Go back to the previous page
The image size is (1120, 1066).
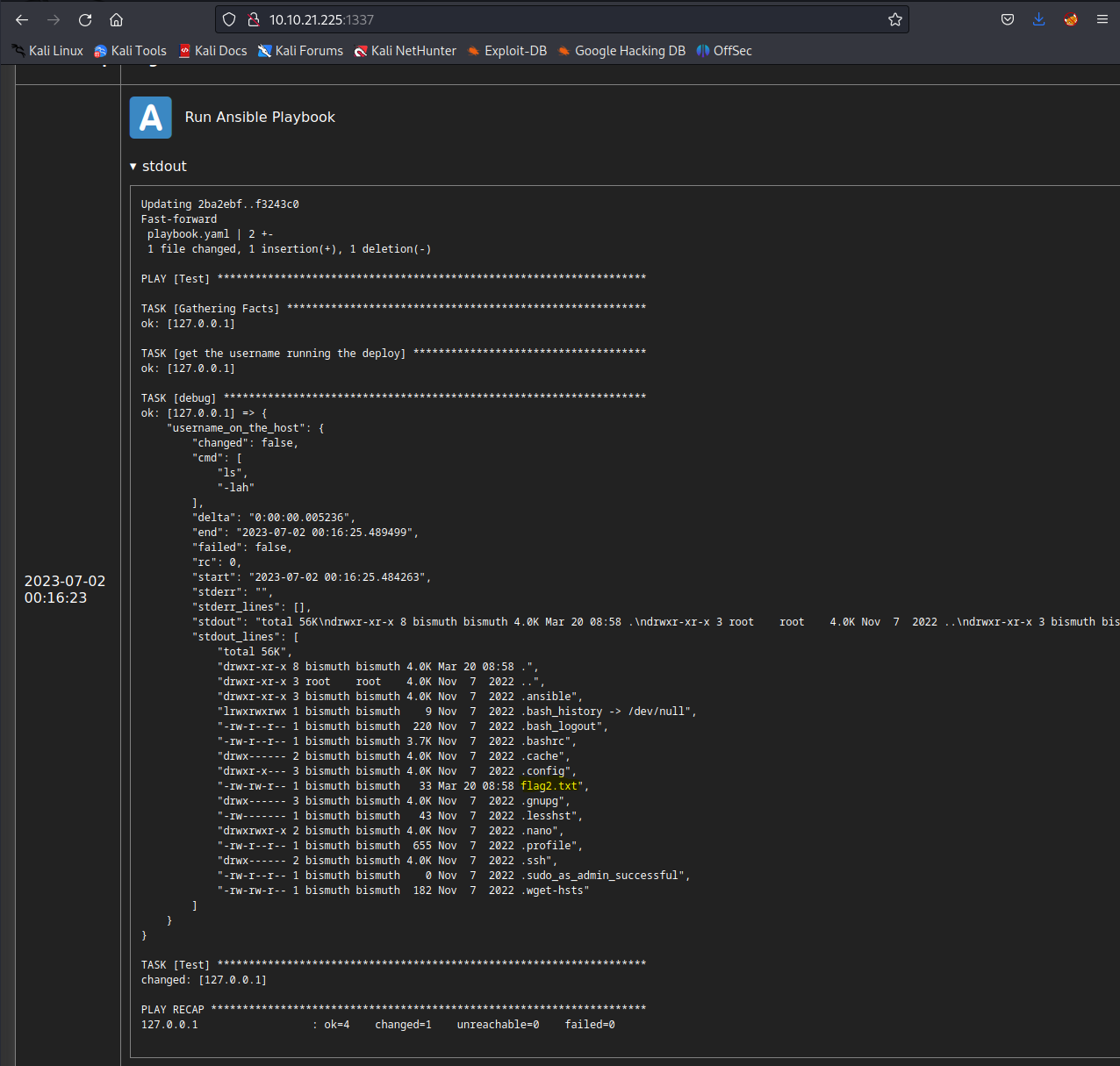[x=22, y=19]
